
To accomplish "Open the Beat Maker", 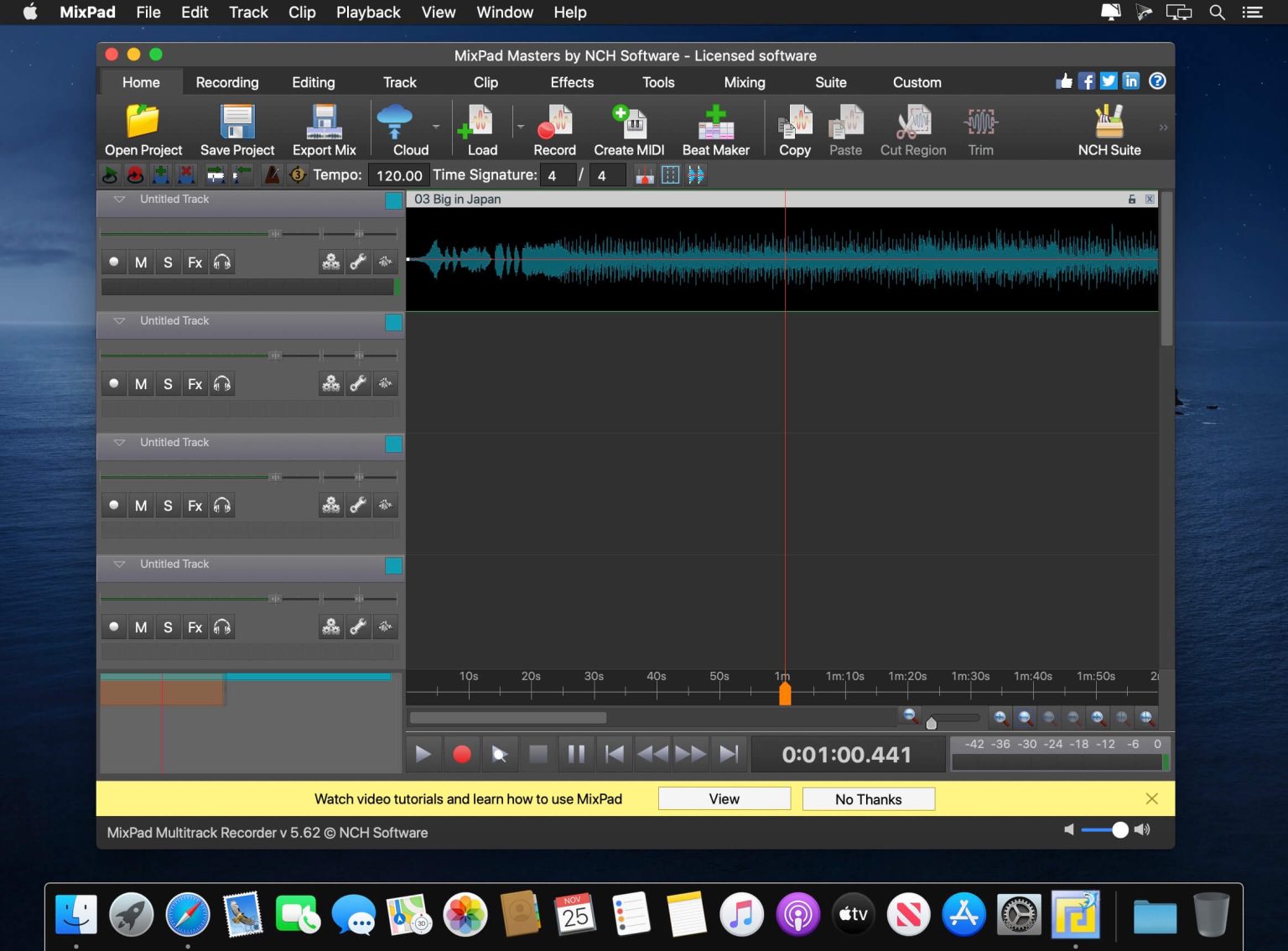I will coord(715,128).
